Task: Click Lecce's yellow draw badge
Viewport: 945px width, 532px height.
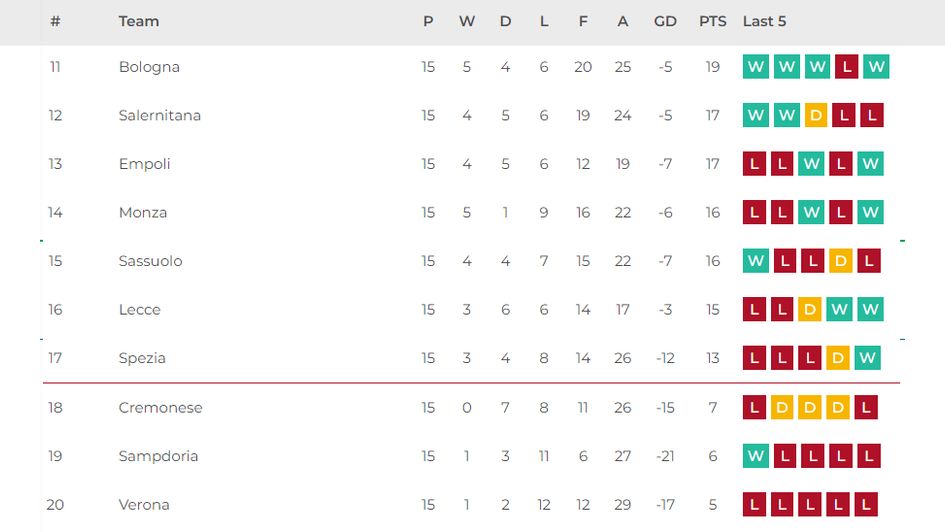Action: (x=810, y=310)
